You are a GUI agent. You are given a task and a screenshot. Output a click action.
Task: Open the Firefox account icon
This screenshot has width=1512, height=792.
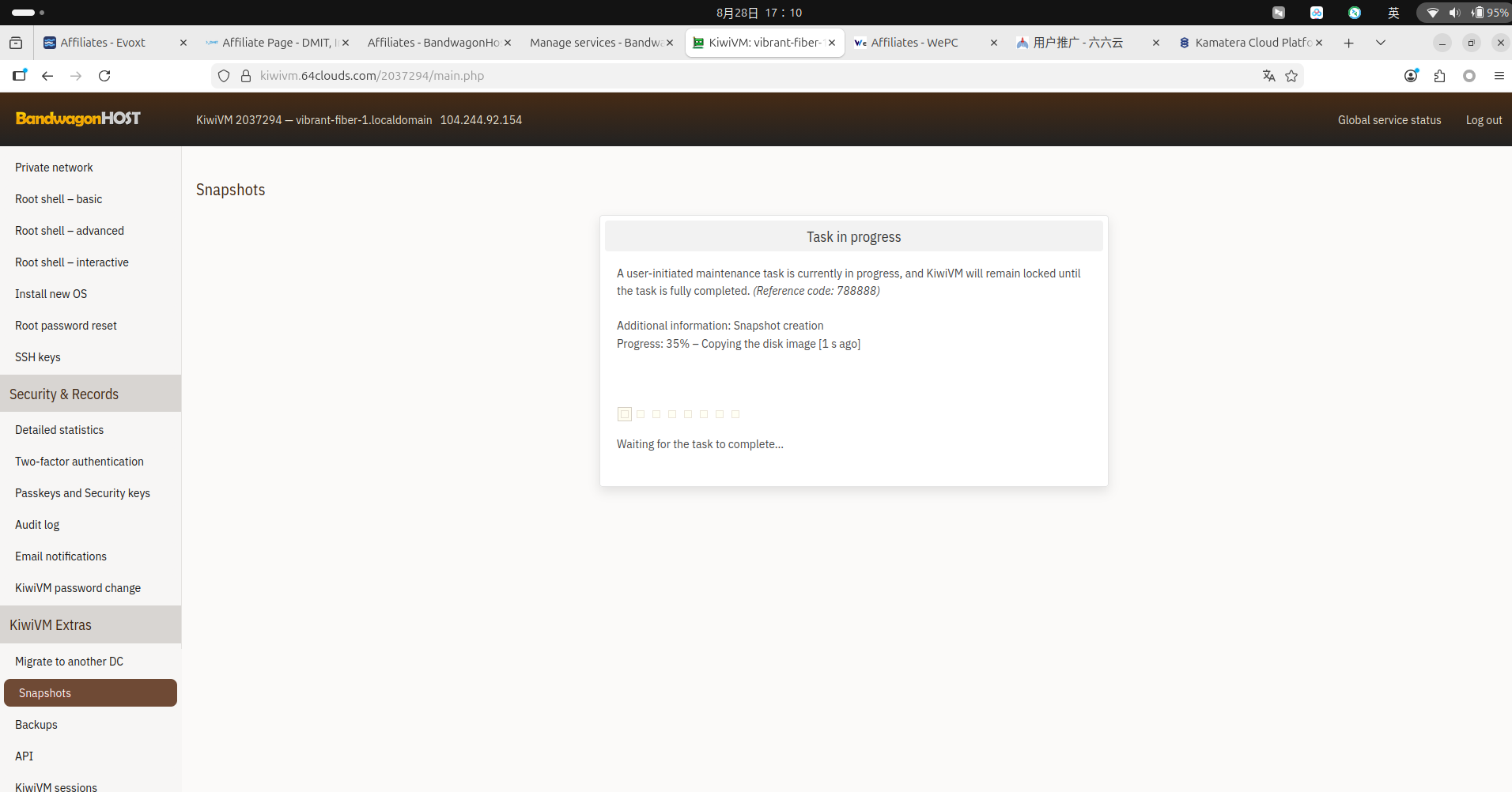pyautogui.click(x=1411, y=76)
